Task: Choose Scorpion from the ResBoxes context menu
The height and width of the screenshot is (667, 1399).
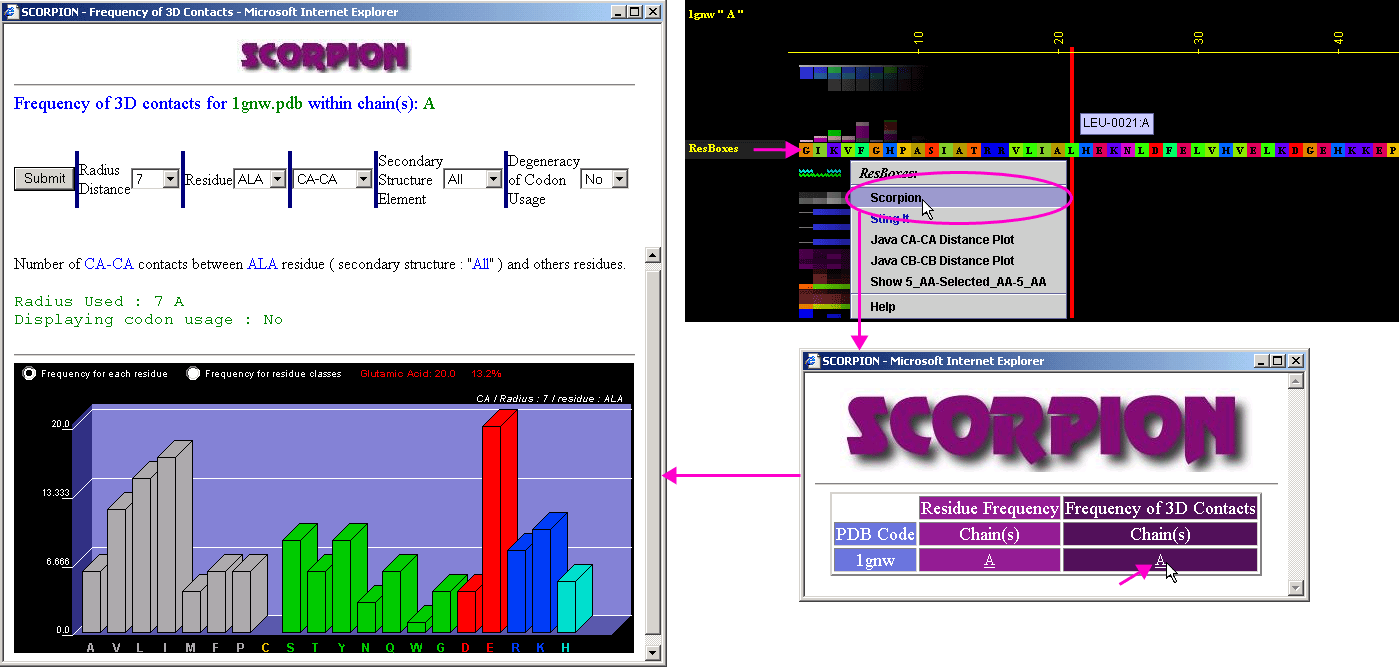Action: (895, 198)
